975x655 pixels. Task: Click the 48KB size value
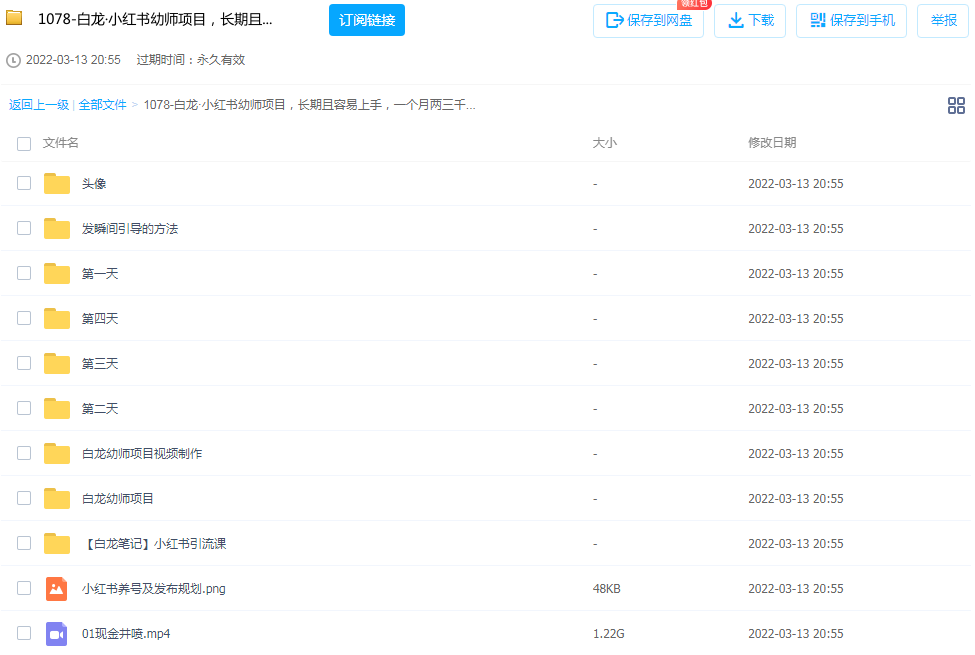(x=606, y=588)
